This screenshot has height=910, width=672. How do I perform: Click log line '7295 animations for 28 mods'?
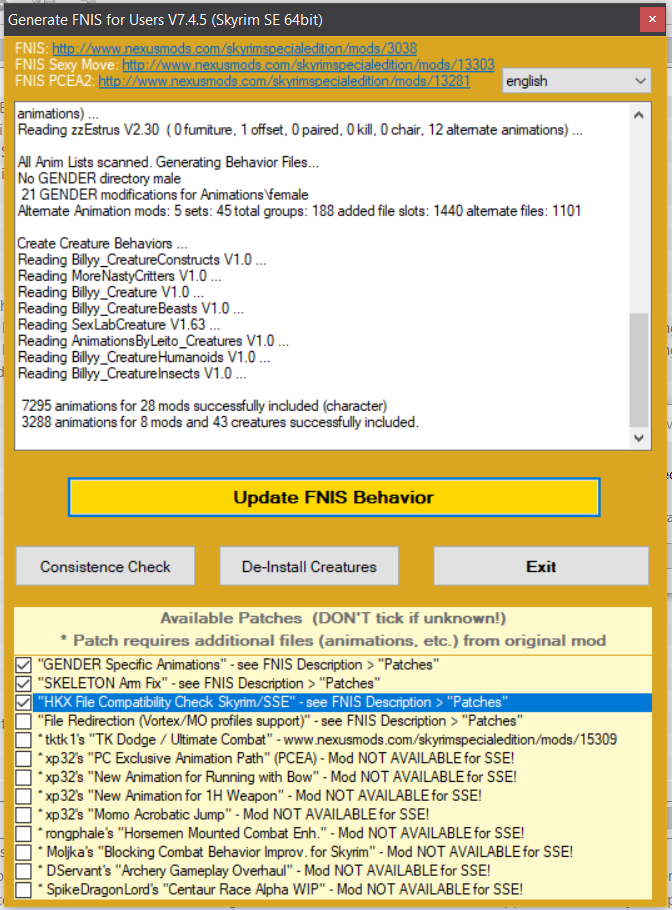(204, 406)
